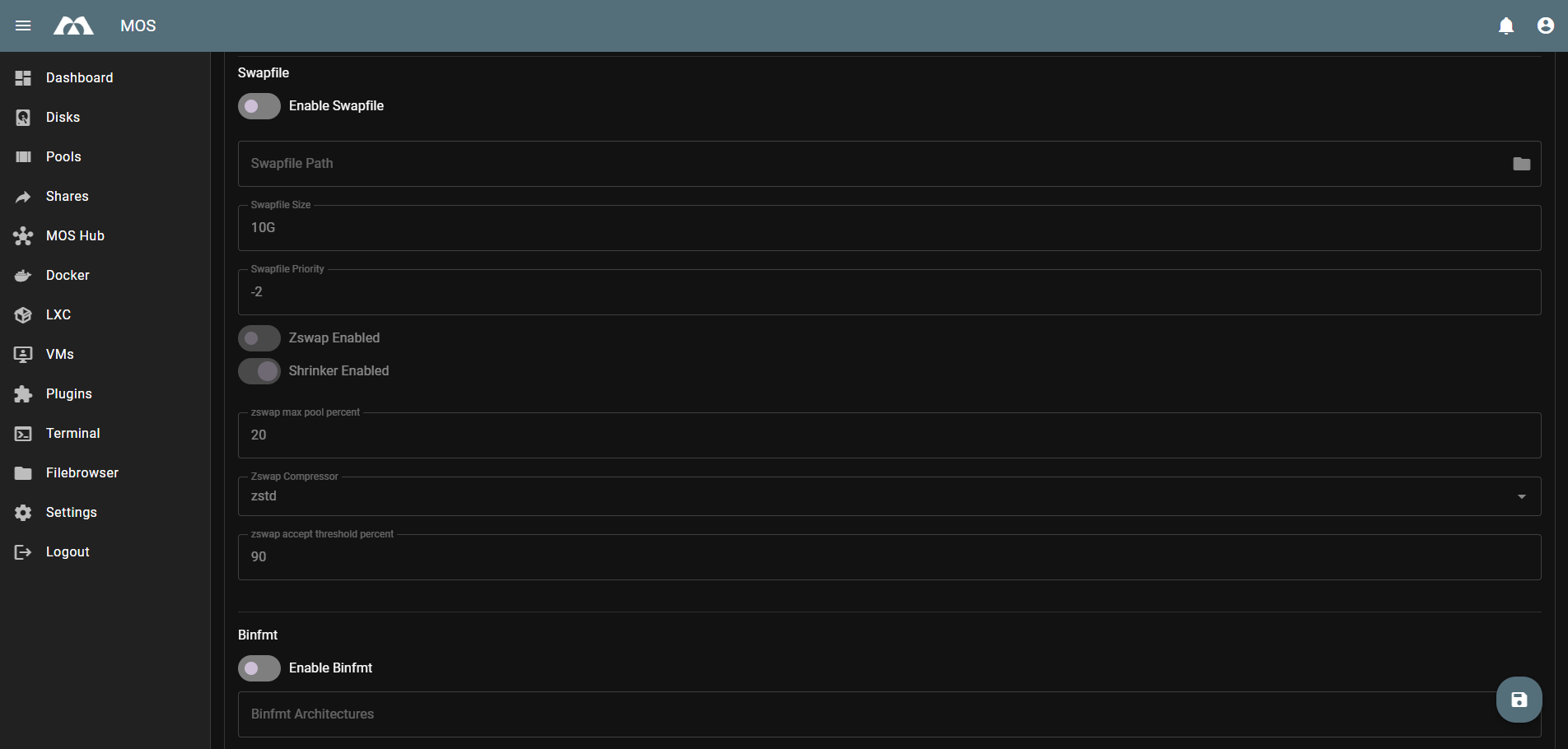Click the Swapfile Size input field
This screenshot has width=1568, height=749.
point(888,228)
